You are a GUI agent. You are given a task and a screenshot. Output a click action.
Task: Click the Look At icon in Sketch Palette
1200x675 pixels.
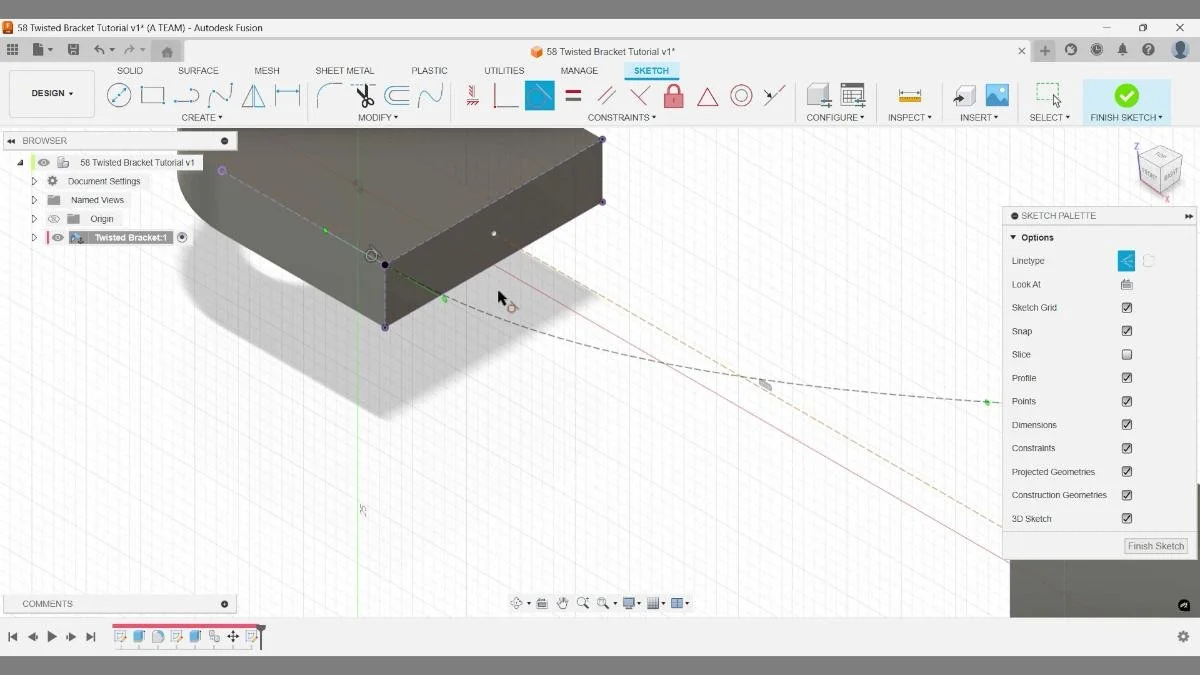click(x=1126, y=284)
